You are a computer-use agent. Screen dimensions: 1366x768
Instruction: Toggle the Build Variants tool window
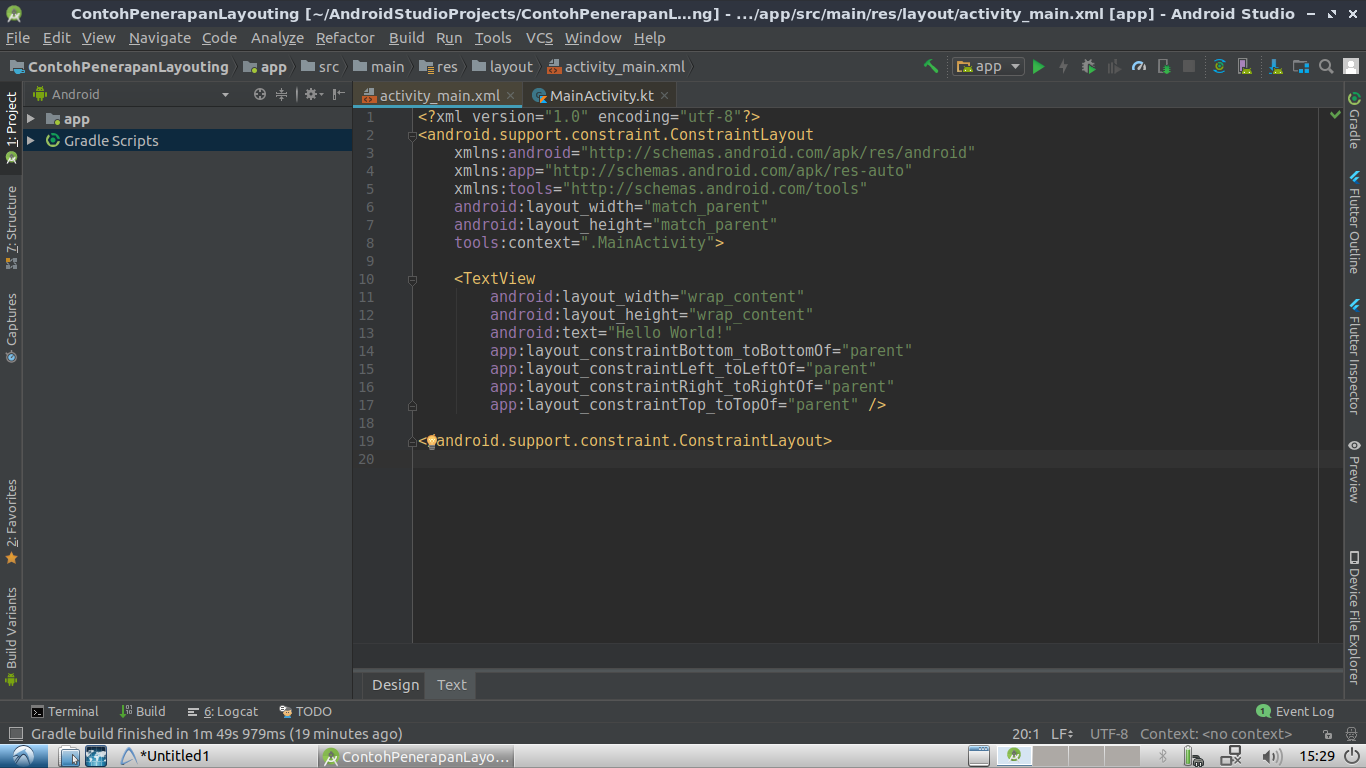(11, 637)
